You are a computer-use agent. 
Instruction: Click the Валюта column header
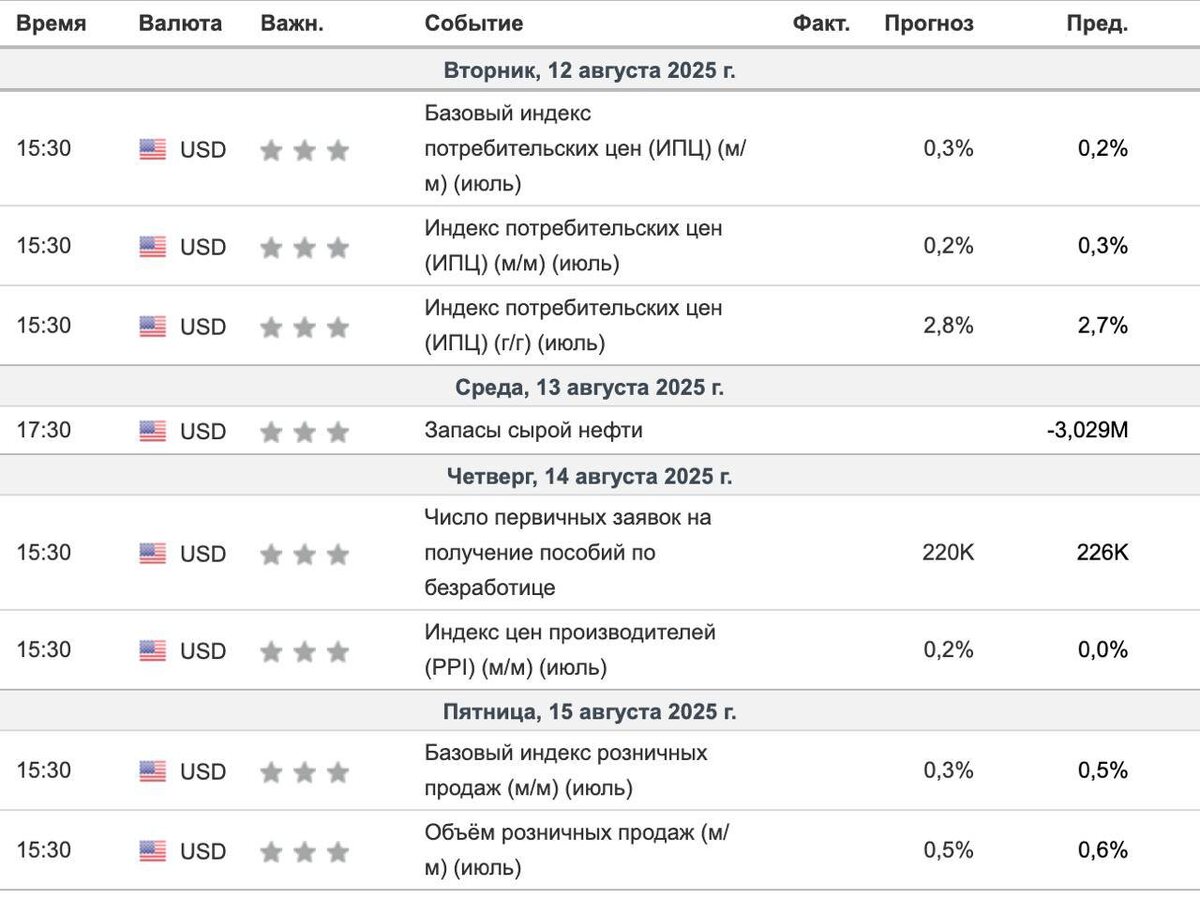(180, 24)
